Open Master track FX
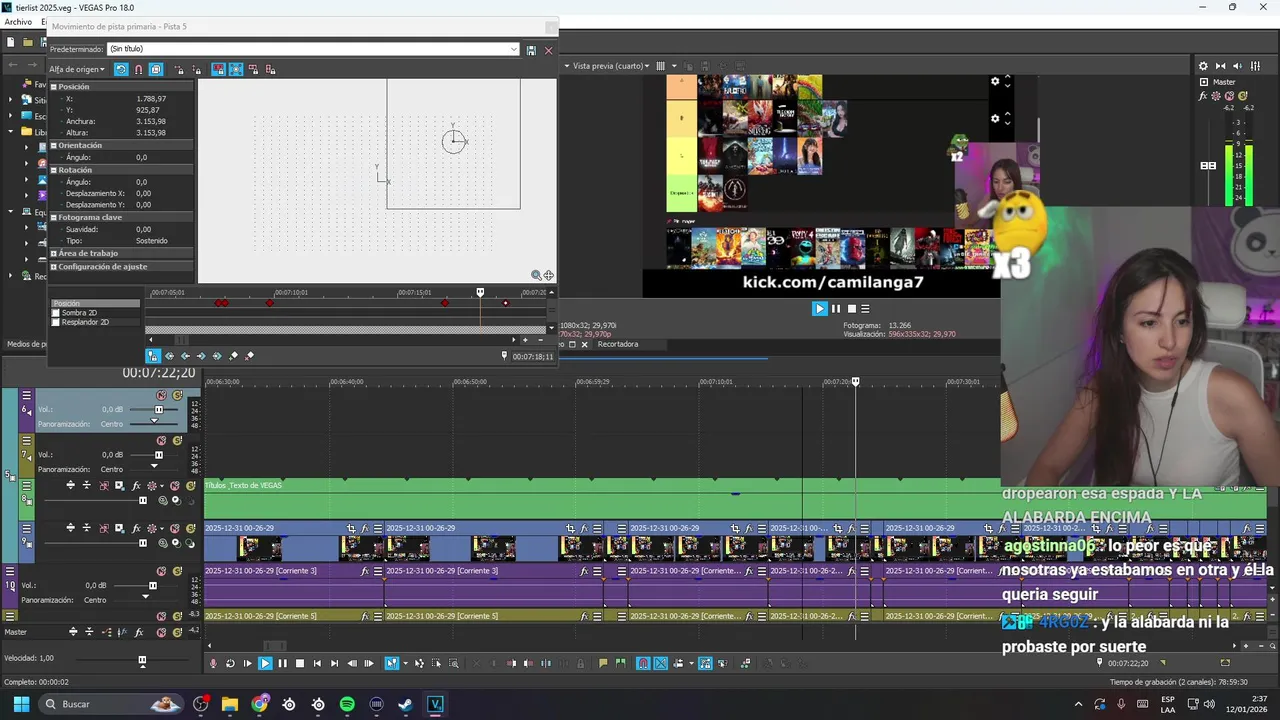 (138, 632)
